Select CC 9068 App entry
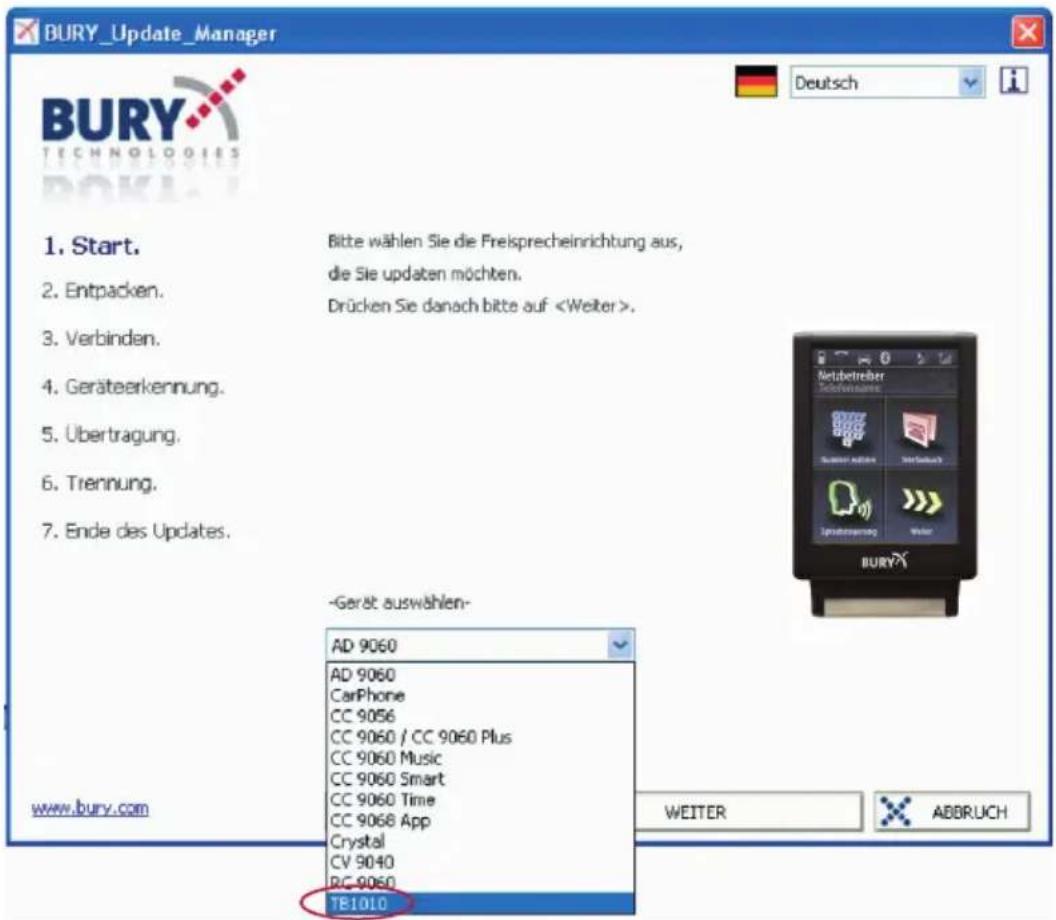This screenshot has height=920, width=1056. click(x=480, y=820)
